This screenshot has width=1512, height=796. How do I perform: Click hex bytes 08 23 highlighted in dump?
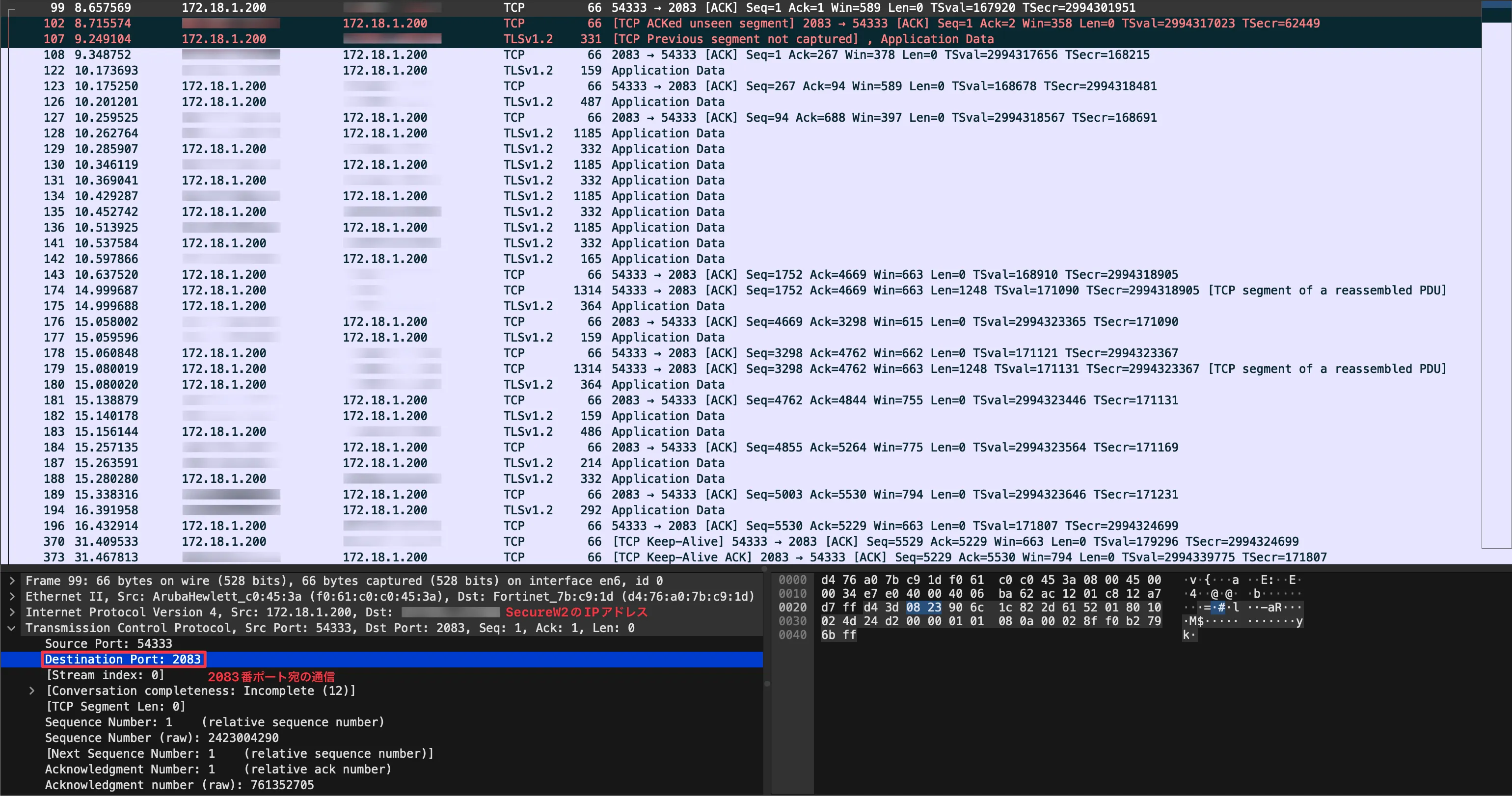pos(923,607)
